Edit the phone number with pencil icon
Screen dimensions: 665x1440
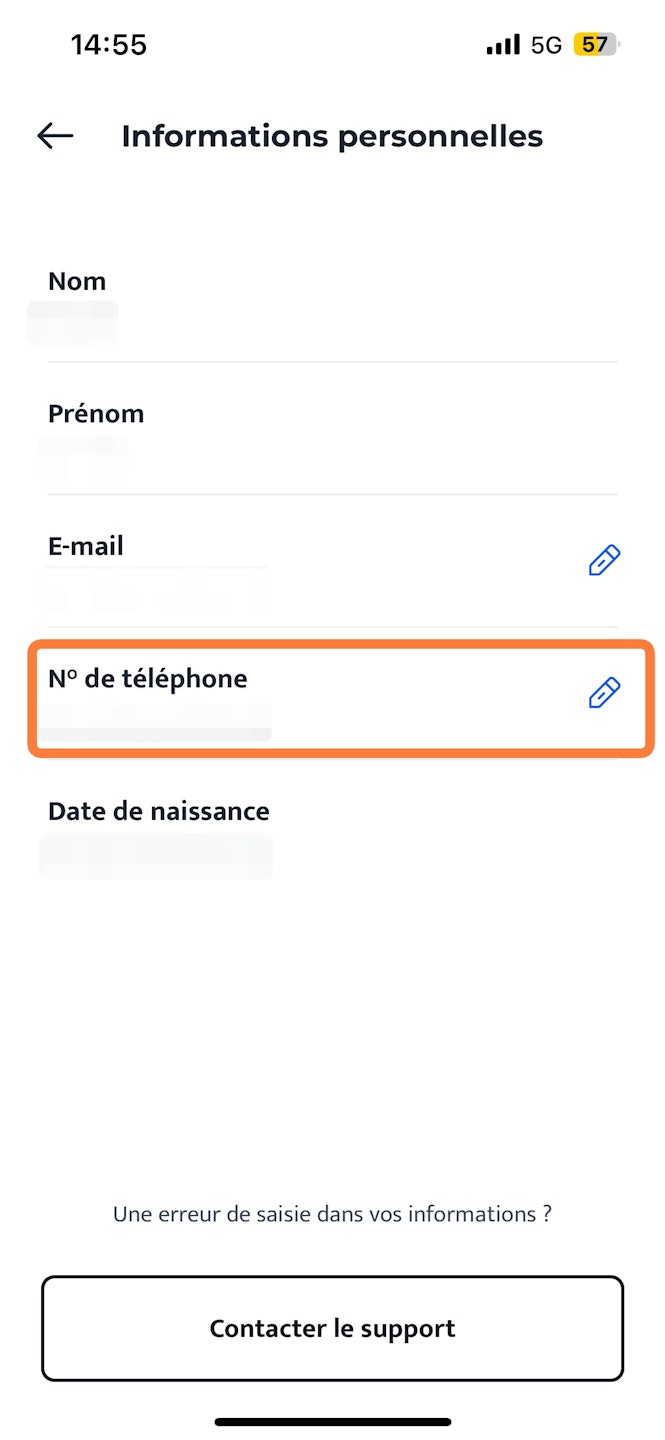pyautogui.click(x=604, y=693)
